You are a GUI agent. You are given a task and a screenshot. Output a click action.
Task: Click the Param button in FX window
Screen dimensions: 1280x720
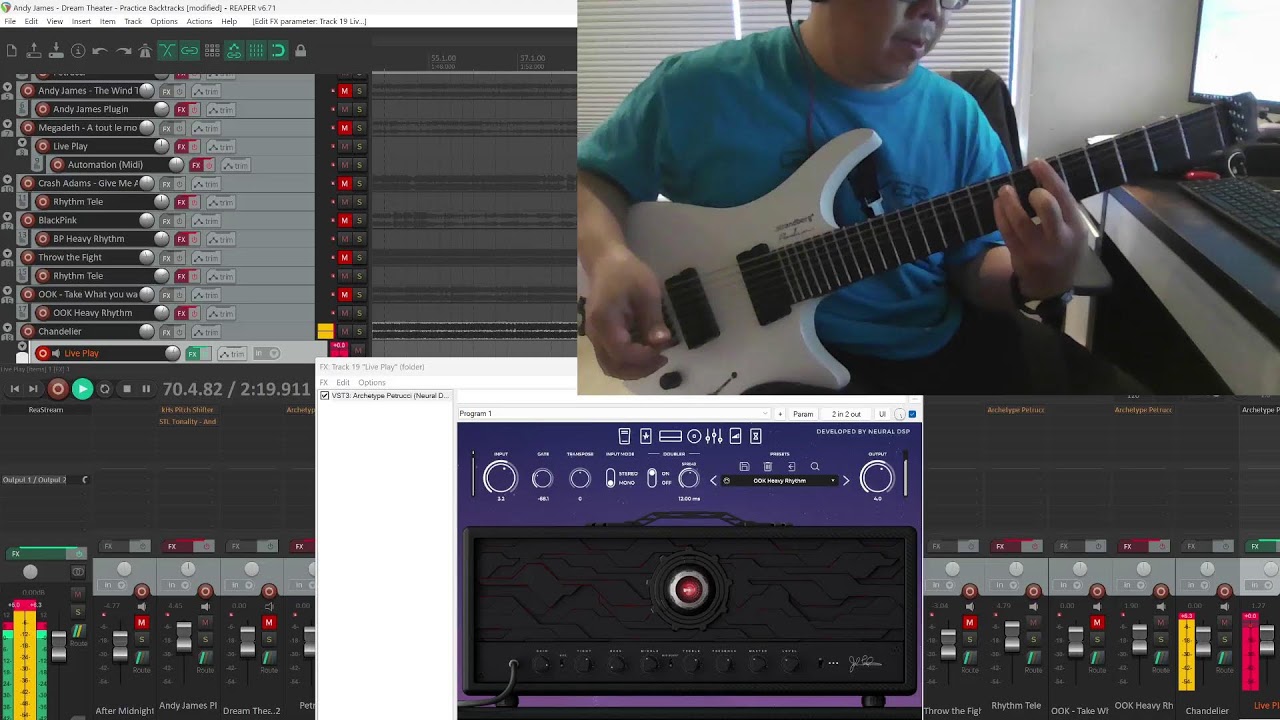803,414
